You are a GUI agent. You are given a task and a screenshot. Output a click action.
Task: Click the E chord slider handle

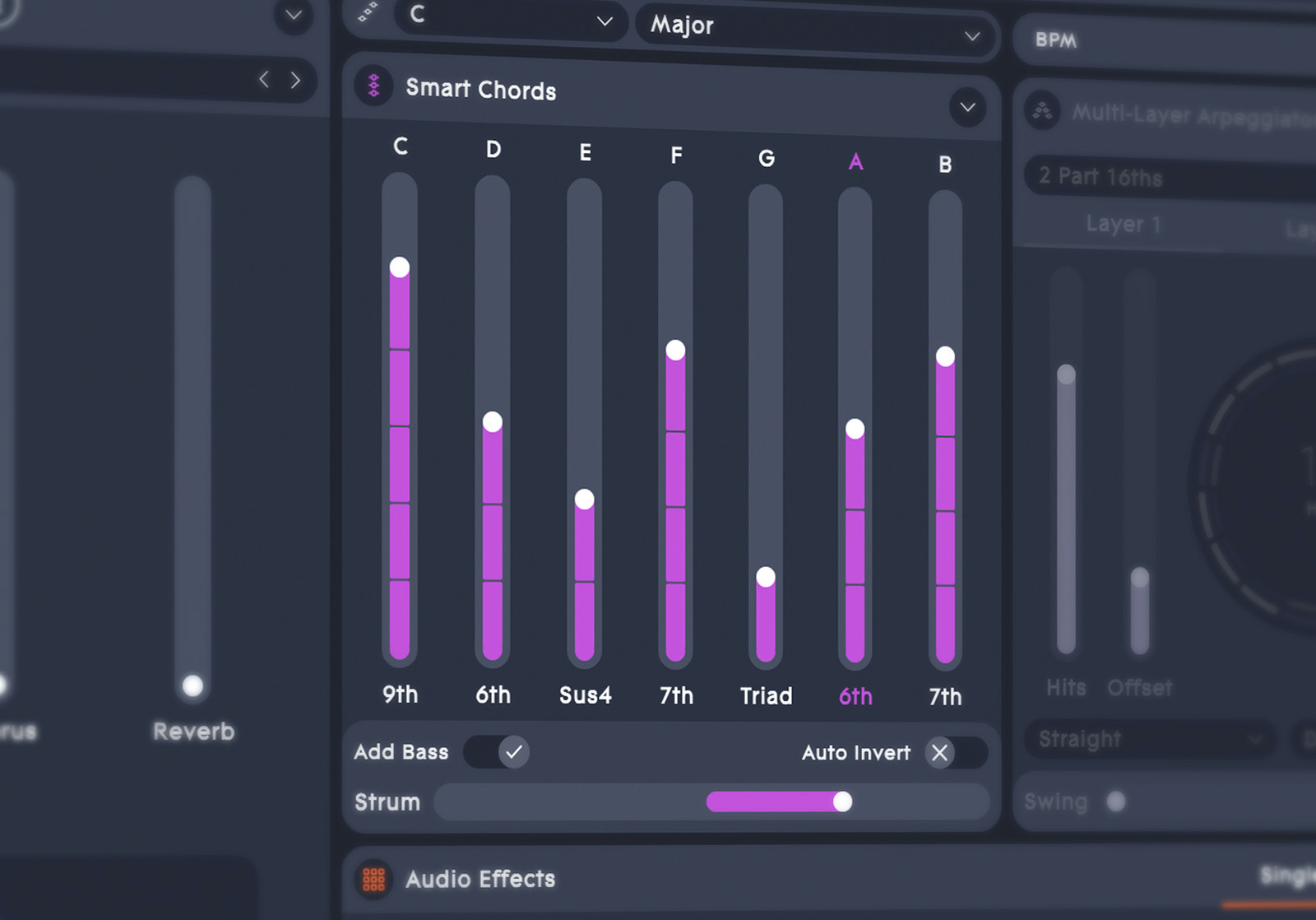coord(585,499)
